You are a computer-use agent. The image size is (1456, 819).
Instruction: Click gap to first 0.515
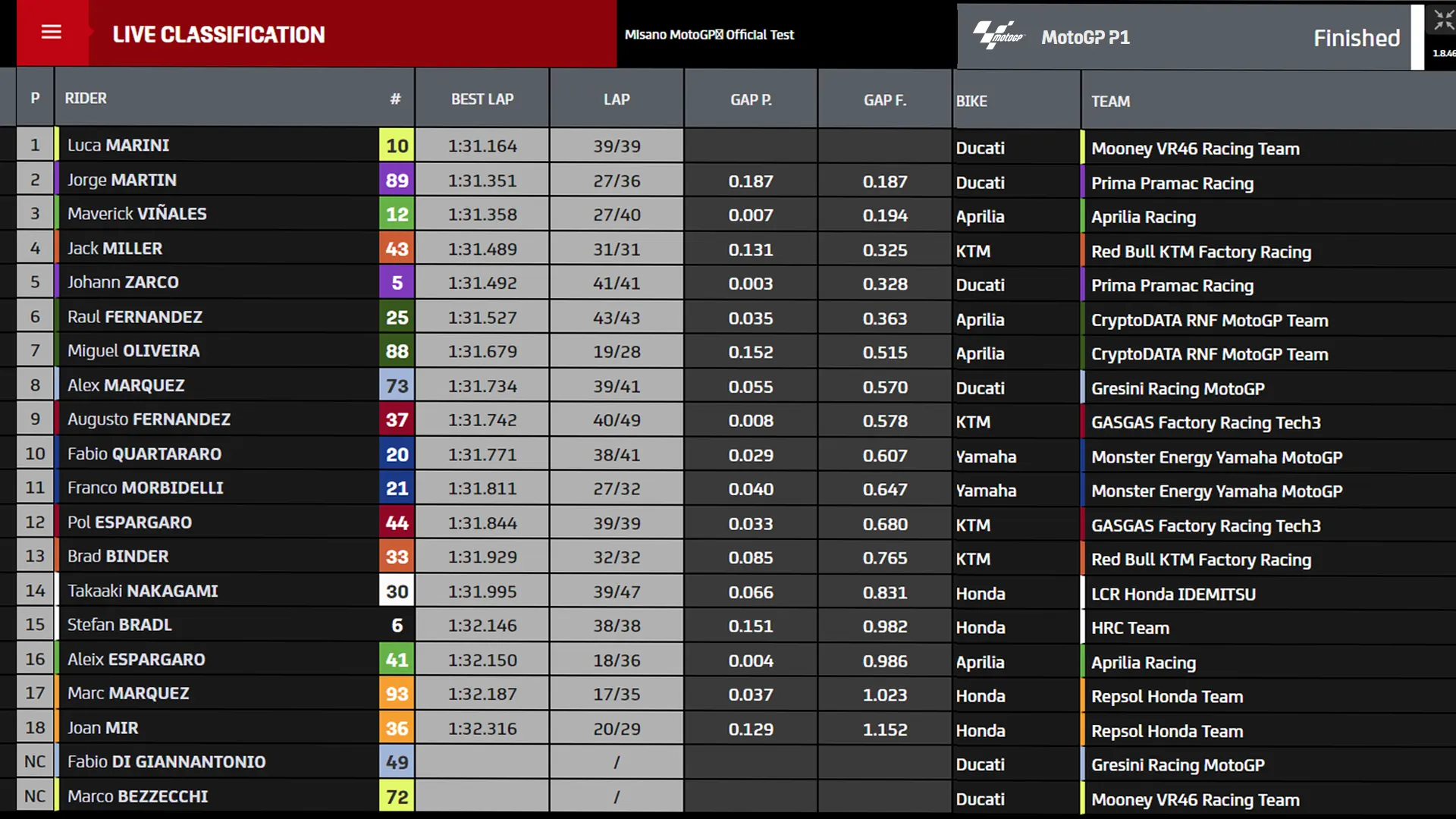(x=885, y=353)
